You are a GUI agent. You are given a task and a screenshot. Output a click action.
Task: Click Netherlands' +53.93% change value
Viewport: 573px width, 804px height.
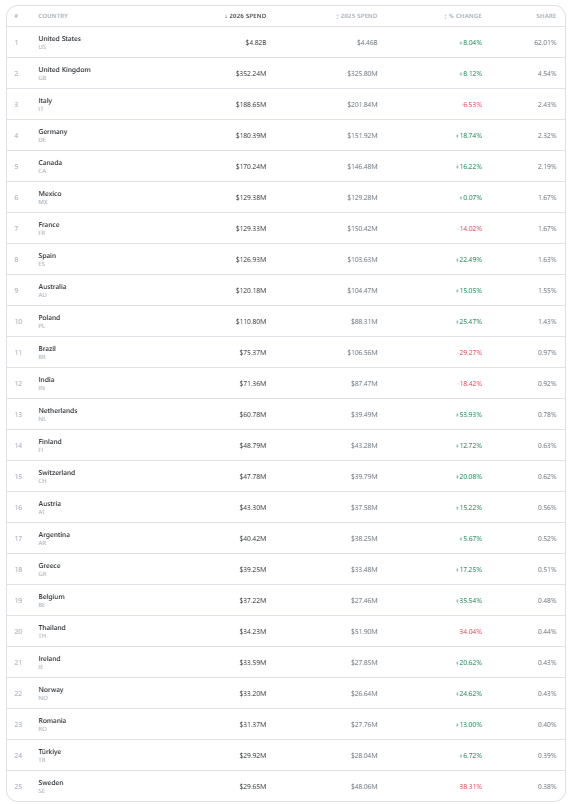click(x=468, y=414)
